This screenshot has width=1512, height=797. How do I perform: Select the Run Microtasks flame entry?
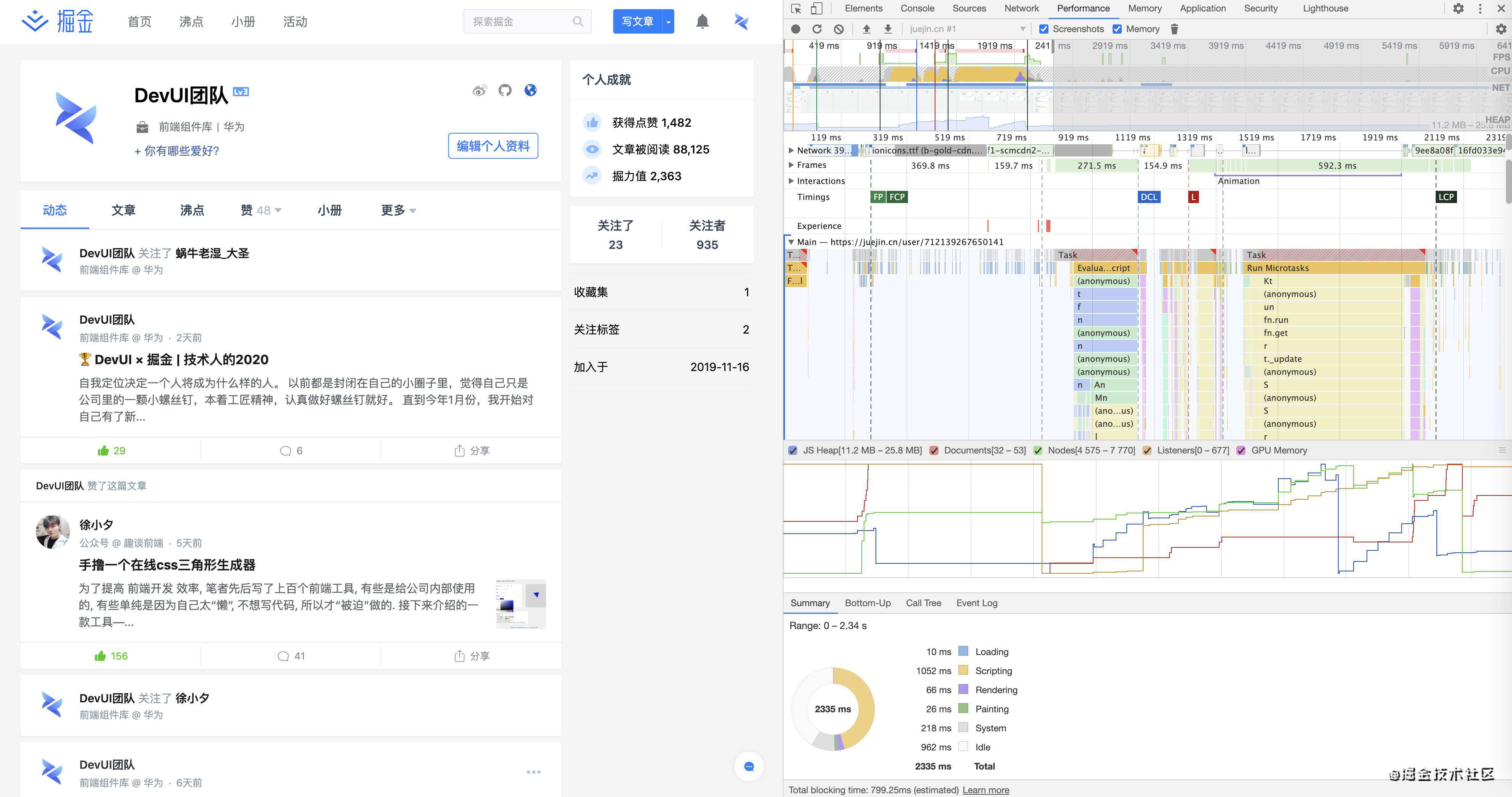1334,268
